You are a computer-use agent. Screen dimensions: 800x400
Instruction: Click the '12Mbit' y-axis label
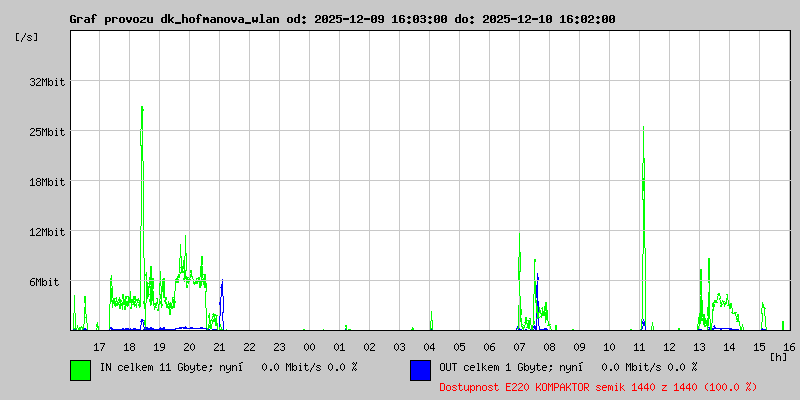click(47, 232)
